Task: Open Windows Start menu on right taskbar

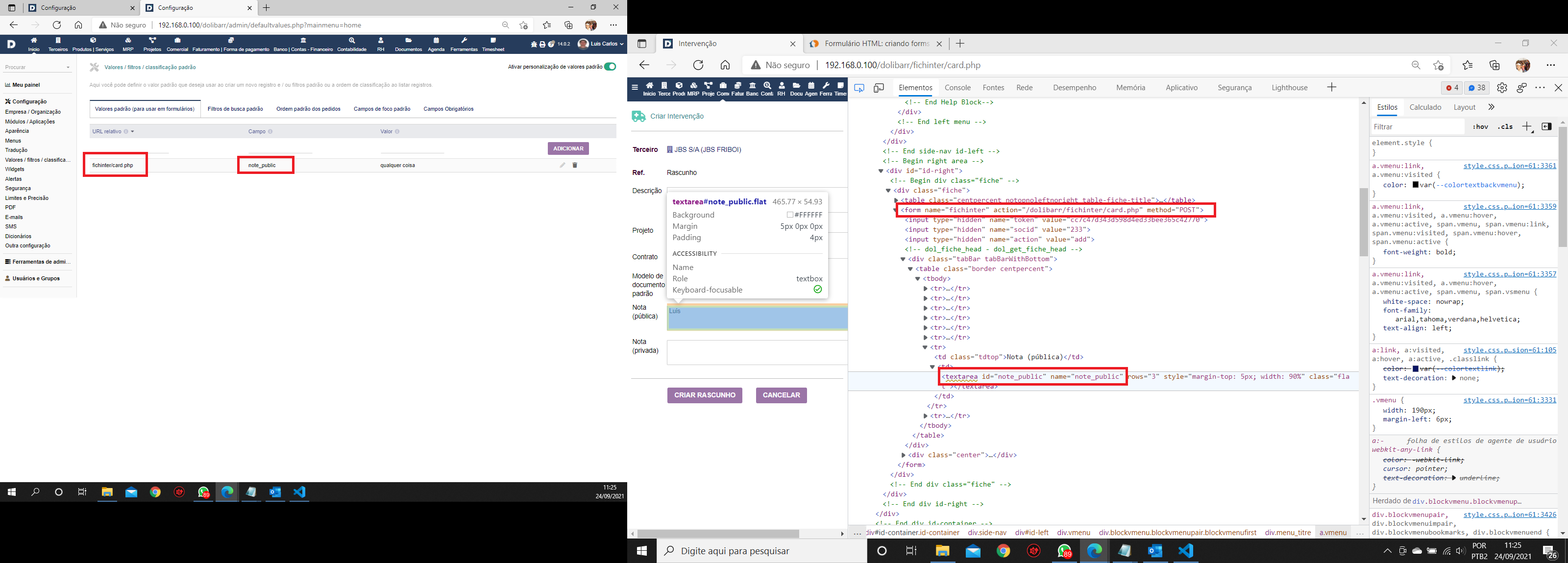Action: click(641, 551)
